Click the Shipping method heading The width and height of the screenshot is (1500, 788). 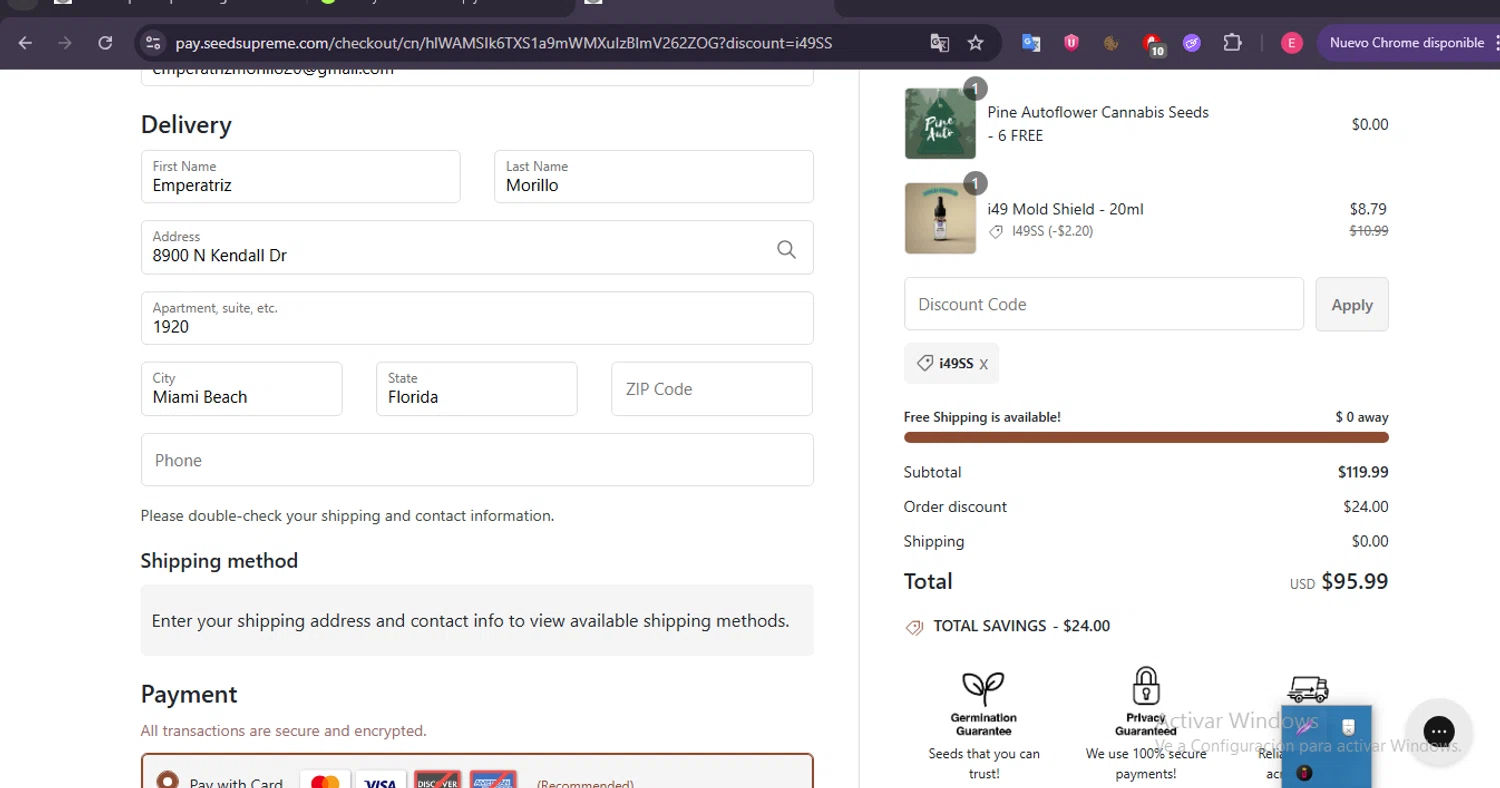pos(219,561)
